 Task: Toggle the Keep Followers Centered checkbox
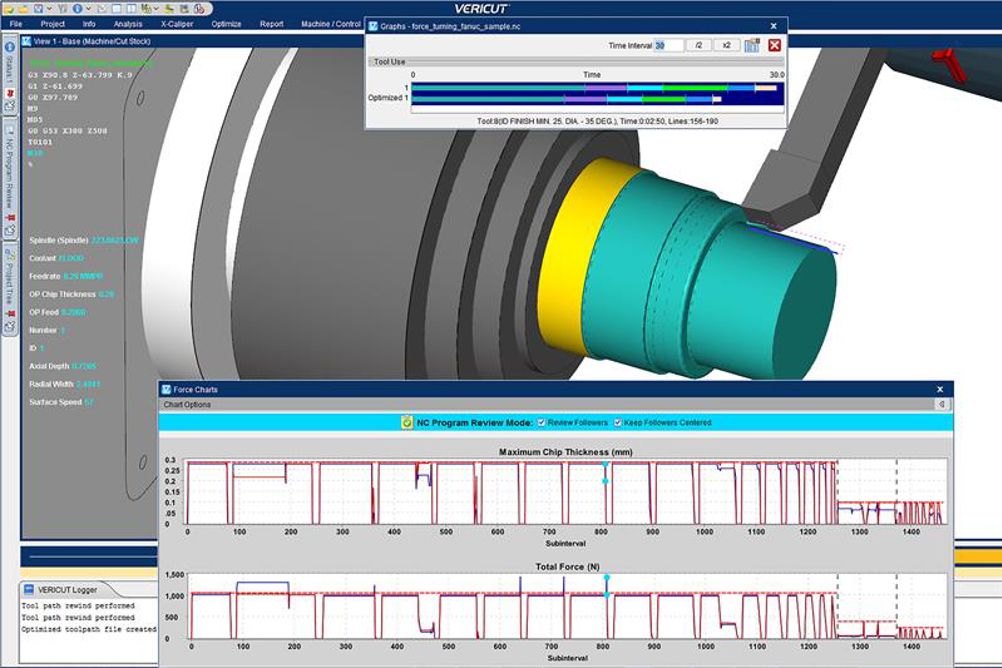pyautogui.click(x=618, y=423)
